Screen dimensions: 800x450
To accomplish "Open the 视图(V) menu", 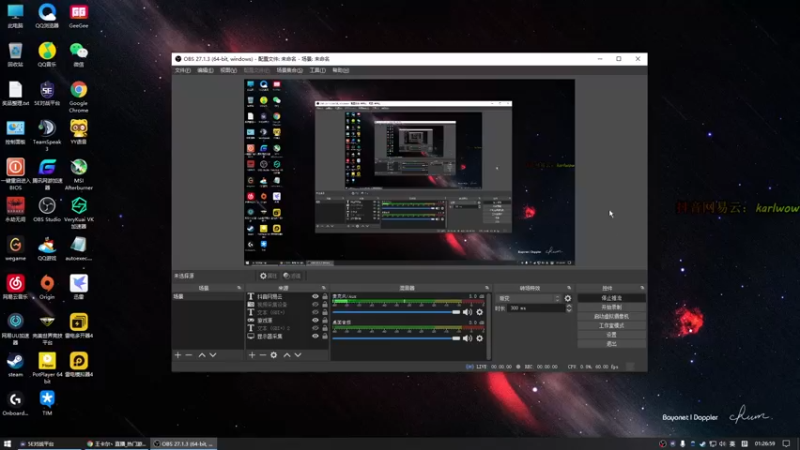I will coord(228,70).
